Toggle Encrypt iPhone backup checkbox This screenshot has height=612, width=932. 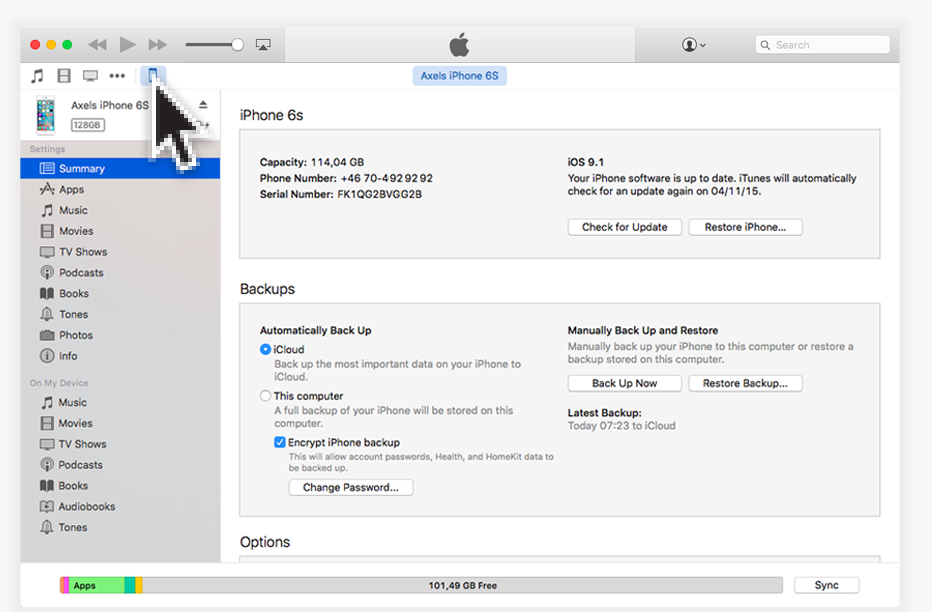280,442
